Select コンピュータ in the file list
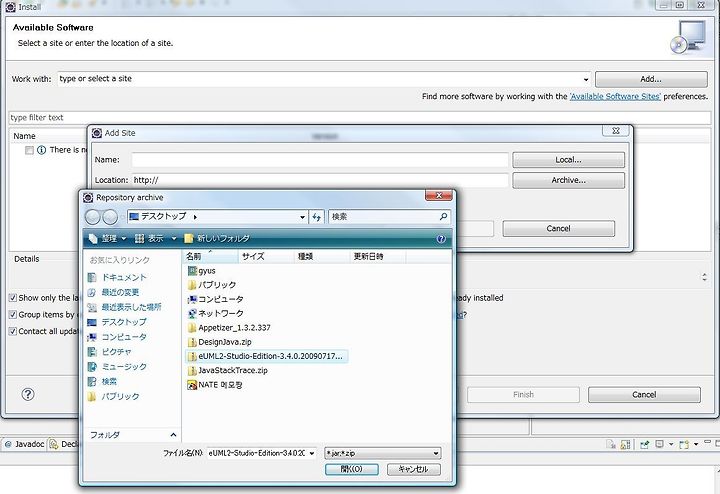 point(215,299)
